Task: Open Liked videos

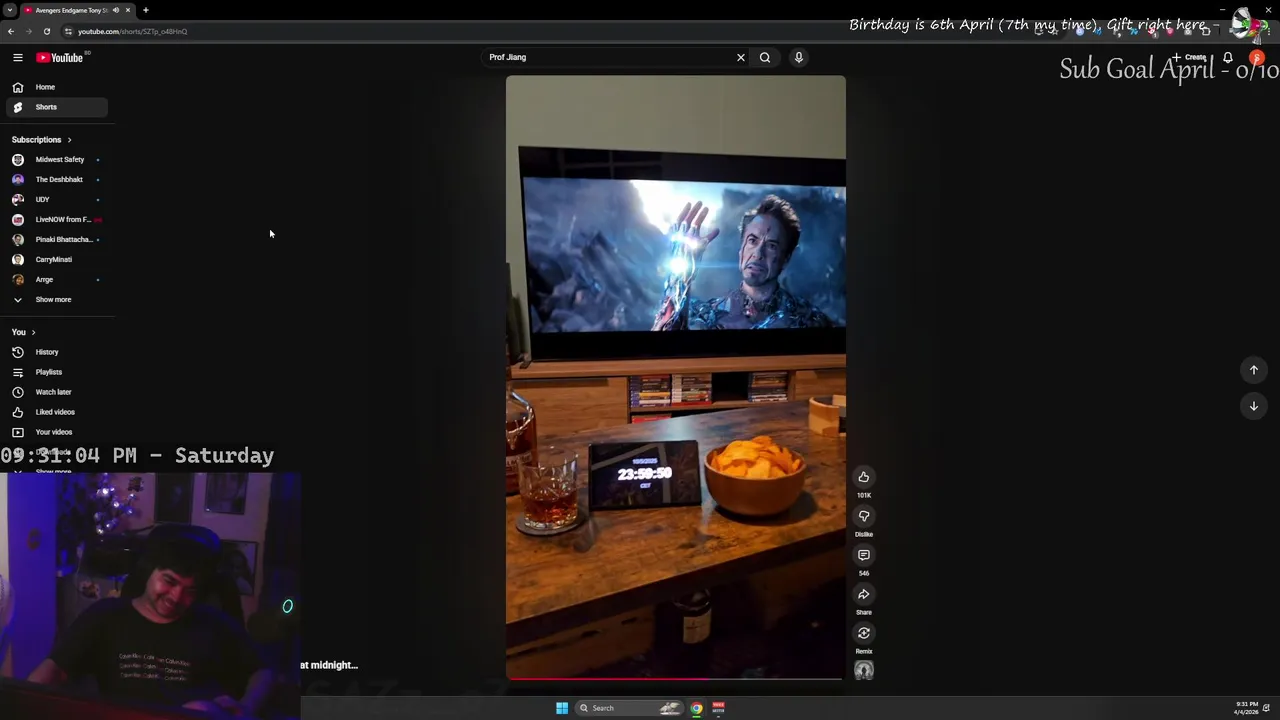Action: pyautogui.click(x=57, y=412)
